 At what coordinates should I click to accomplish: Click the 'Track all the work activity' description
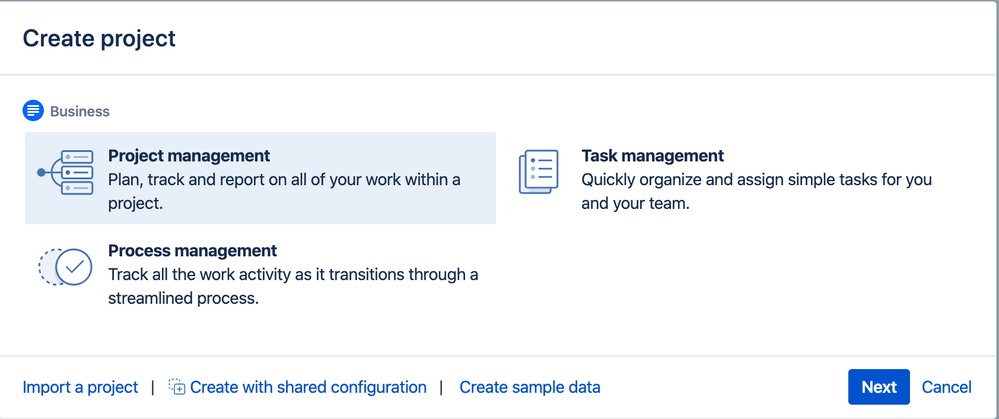tap(293, 286)
